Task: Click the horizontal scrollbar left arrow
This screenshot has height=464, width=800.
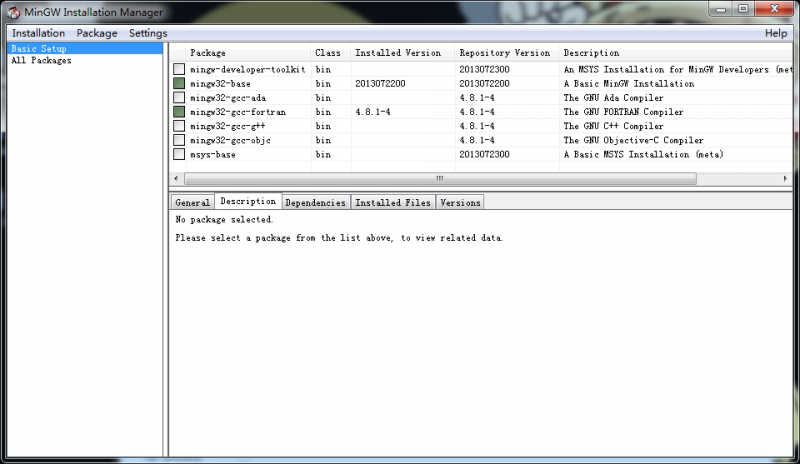Action: tap(176, 179)
